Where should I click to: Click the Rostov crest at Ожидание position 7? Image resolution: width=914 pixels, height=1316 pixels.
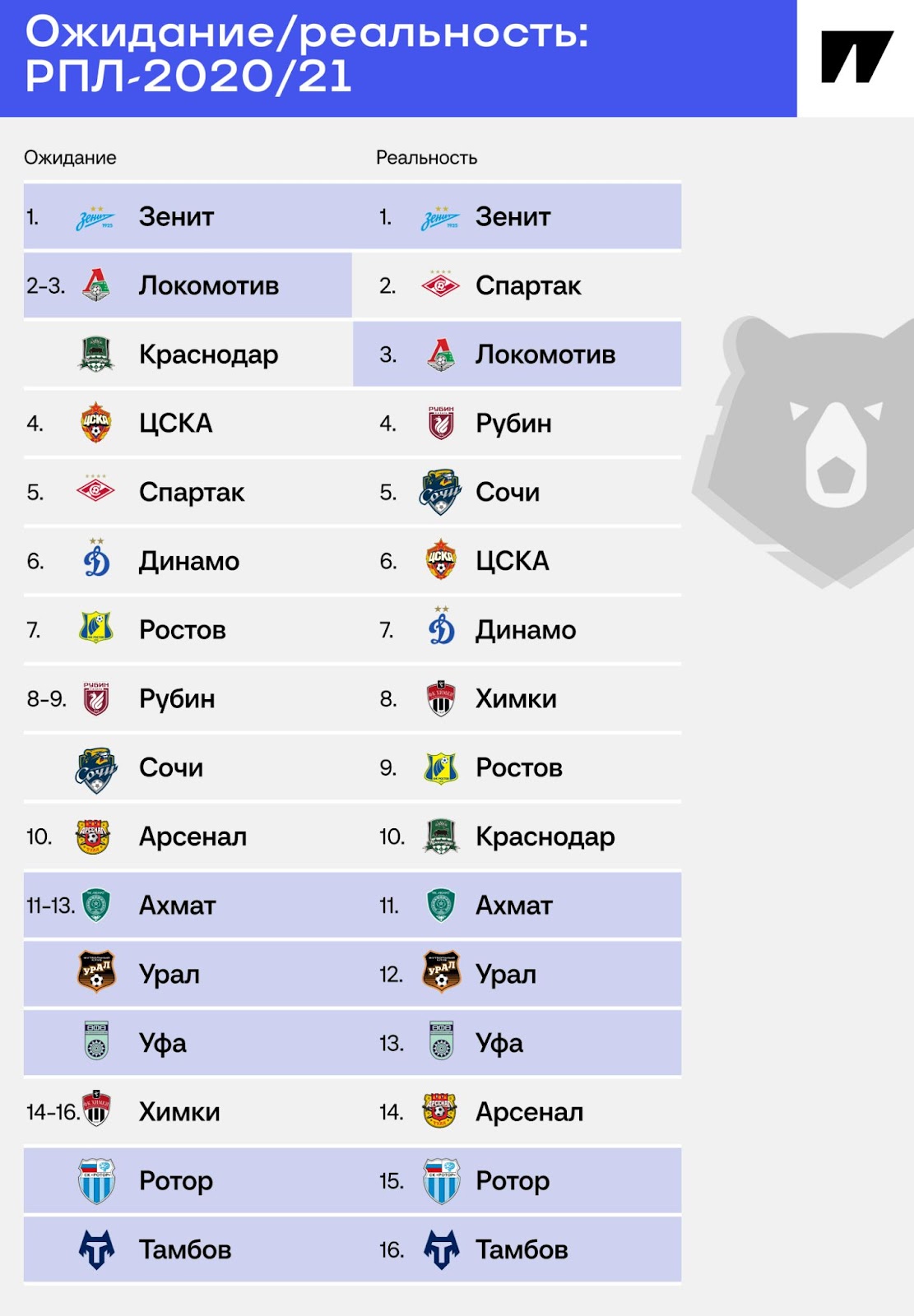tap(96, 628)
